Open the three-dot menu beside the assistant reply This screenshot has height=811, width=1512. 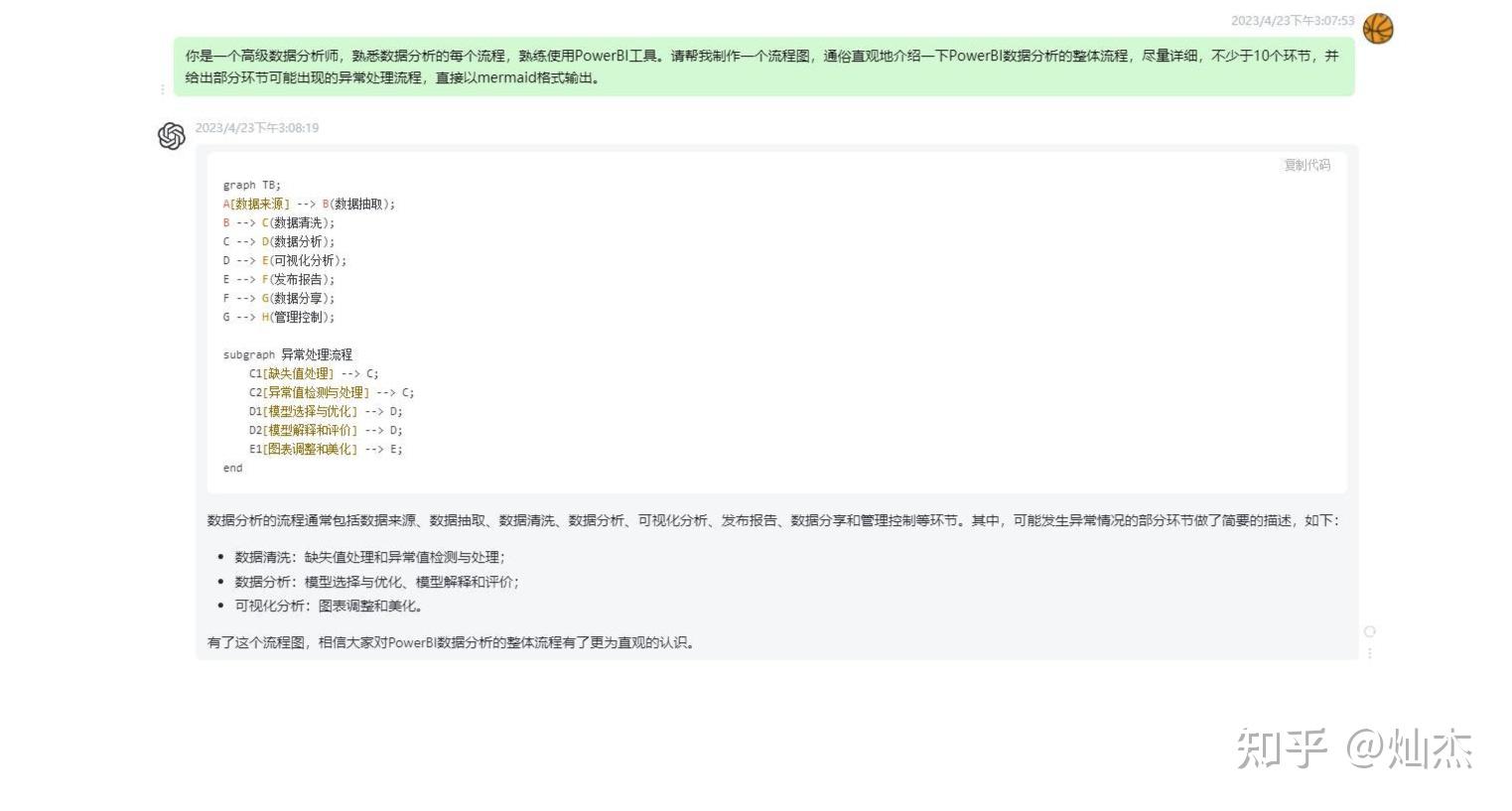[x=1370, y=653]
